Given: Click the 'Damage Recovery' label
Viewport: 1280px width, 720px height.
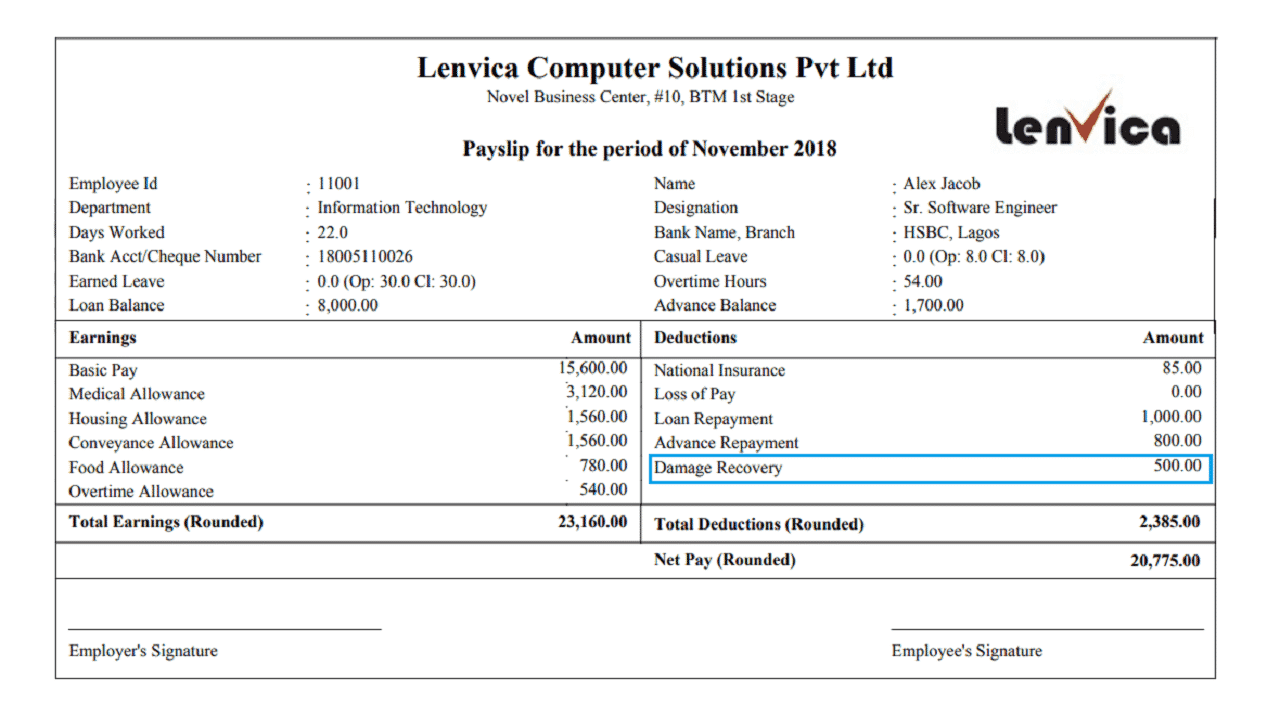Looking at the screenshot, I should [x=718, y=468].
